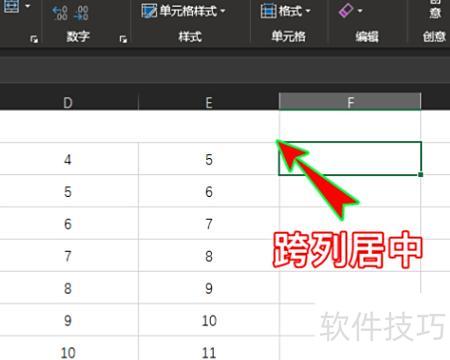
Task: Select cell in column D containing 7
Action: click(x=68, y=256)
